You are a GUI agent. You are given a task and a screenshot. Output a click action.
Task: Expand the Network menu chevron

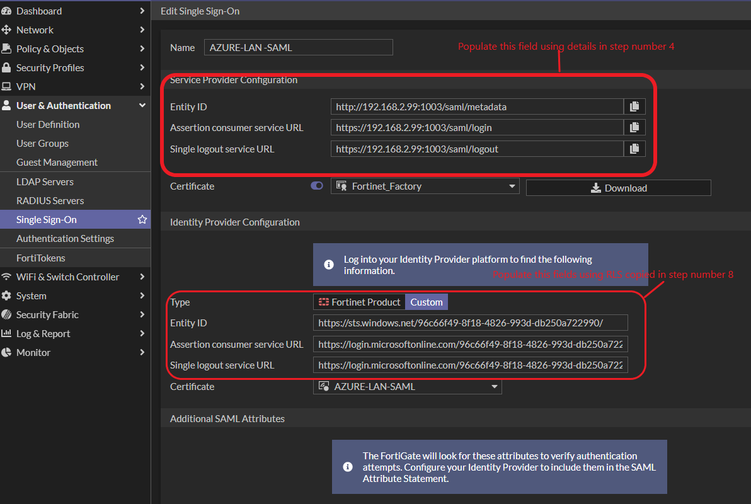(x=142, y=30)
